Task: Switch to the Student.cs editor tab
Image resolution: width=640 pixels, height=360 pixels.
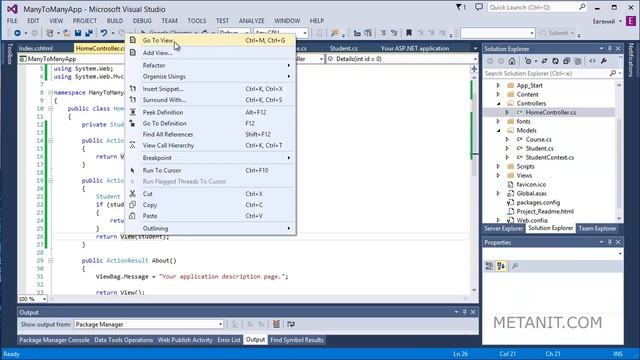Action: pyautogui.click(x=344, y=48)
